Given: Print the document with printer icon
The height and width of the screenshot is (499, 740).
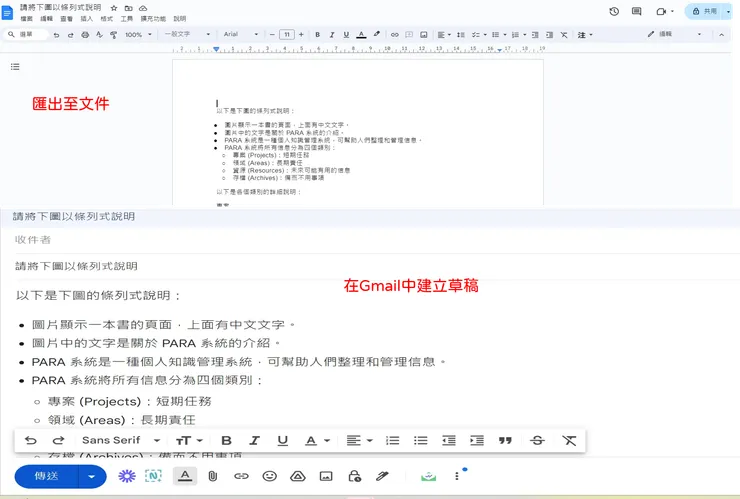Looking at the screenshot, I should coord(85,34).
